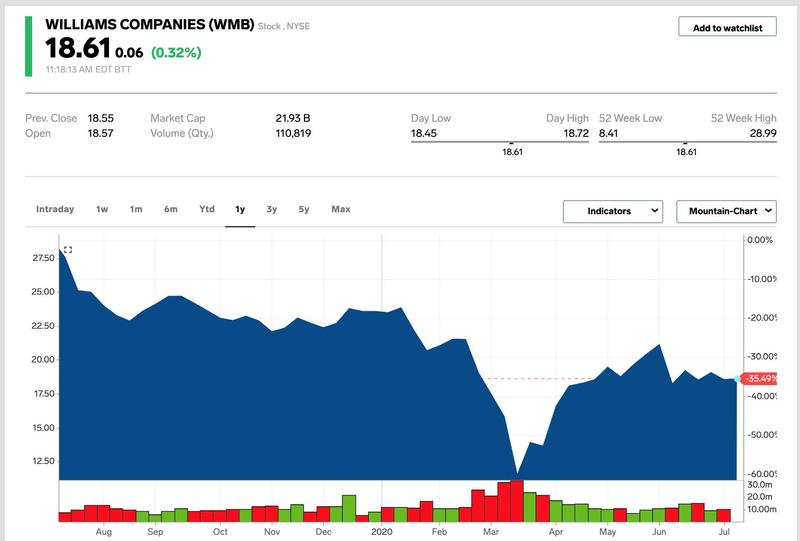Select the Ytd time range tab

click(x=207, y=209)
